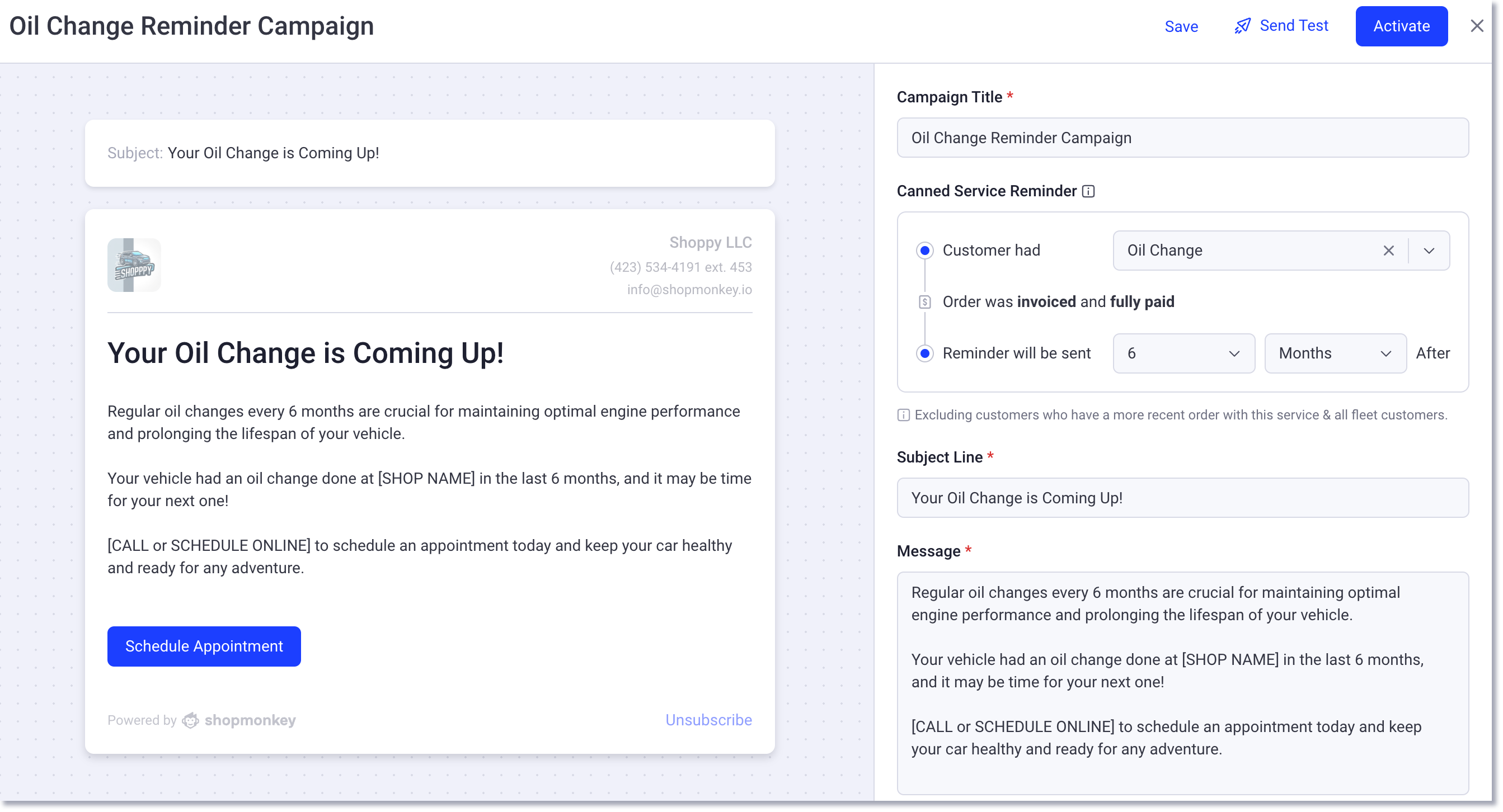1503x812 pixels.
Task: Click info icon beside Excluding customers note
Action: [903, 415]
